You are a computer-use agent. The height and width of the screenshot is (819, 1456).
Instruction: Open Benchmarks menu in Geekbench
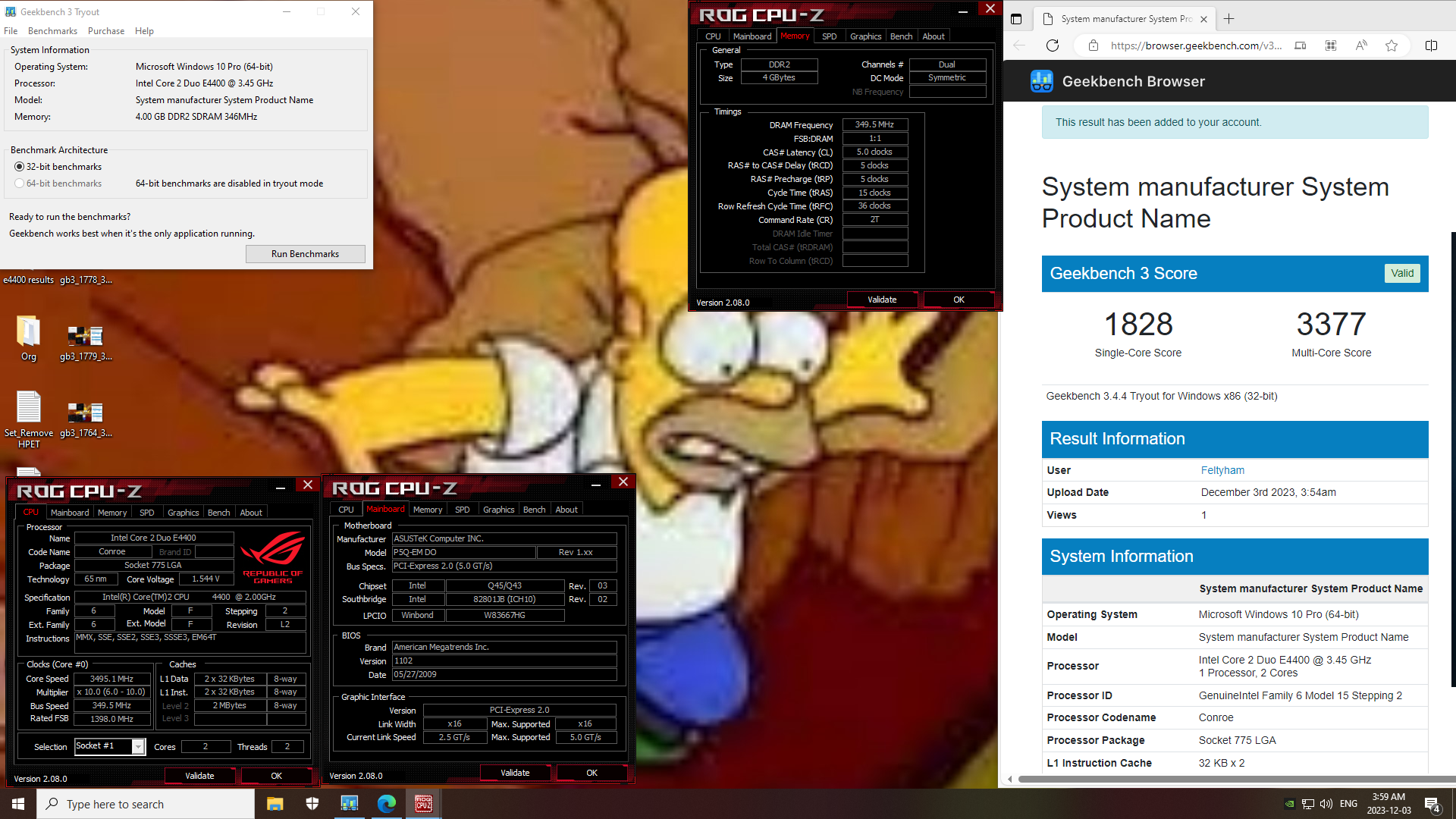pyautogui.click(x=52, y=31)
